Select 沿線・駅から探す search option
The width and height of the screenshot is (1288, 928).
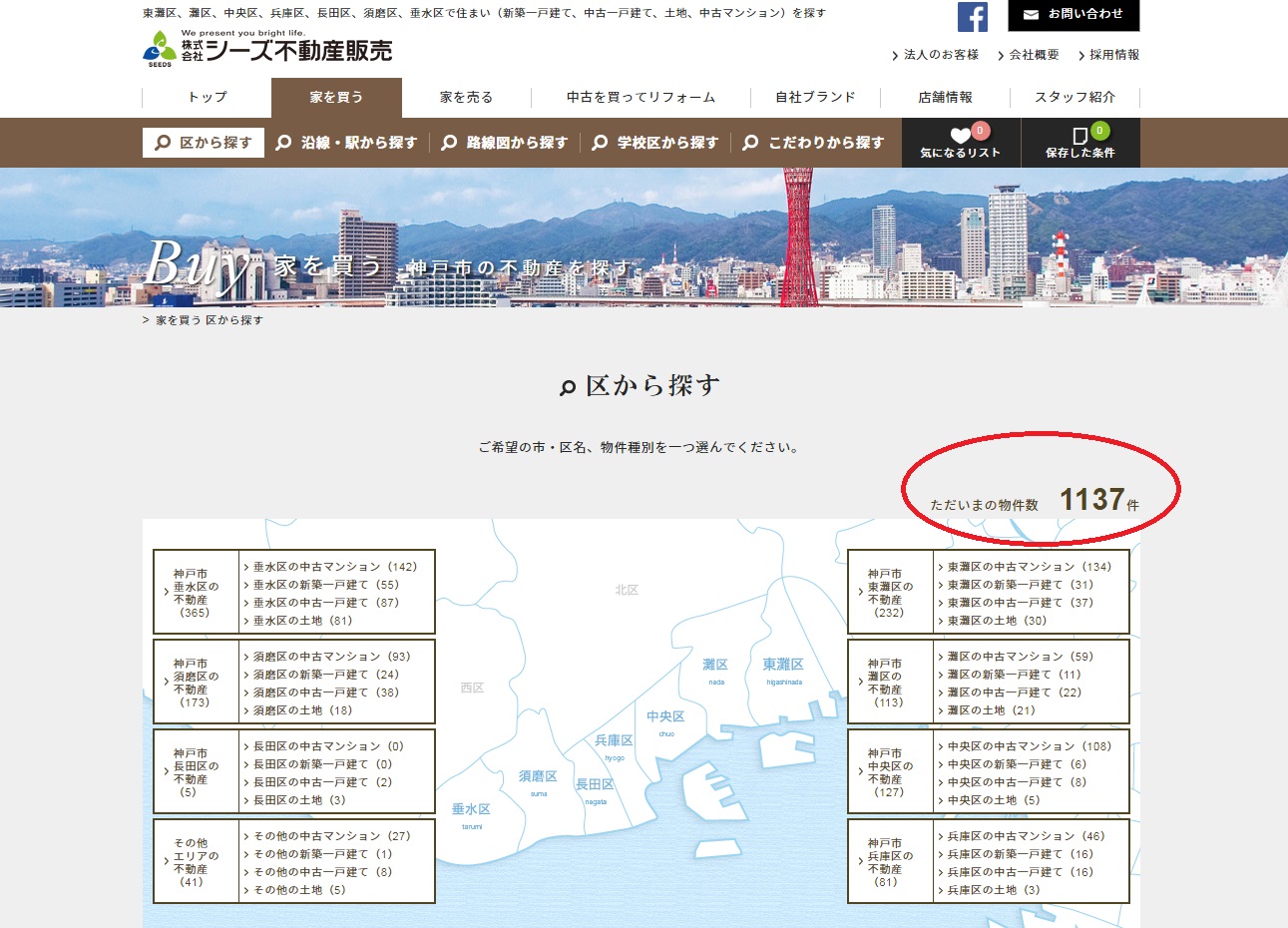click(x=347, y=143)
